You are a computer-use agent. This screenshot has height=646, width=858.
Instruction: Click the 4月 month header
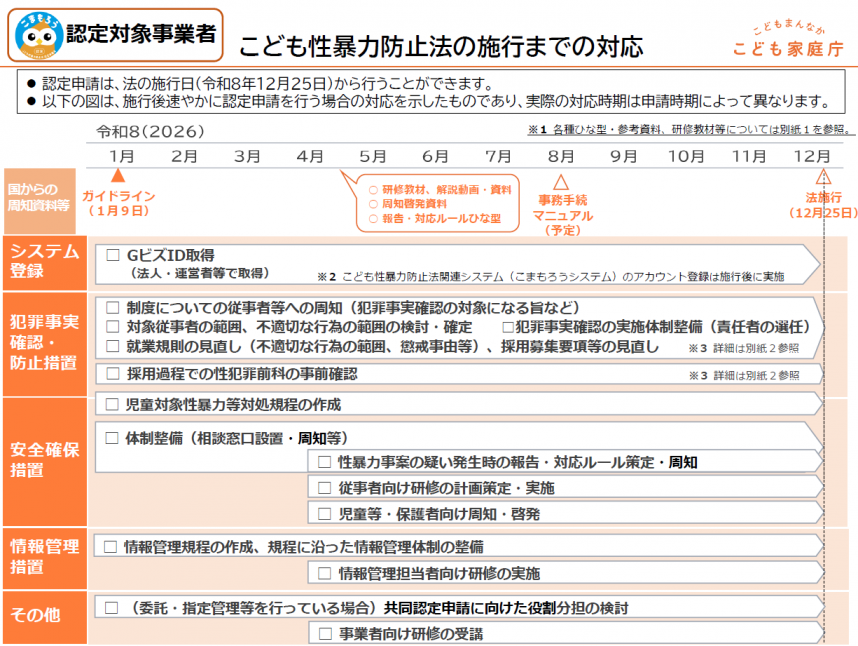310,156
